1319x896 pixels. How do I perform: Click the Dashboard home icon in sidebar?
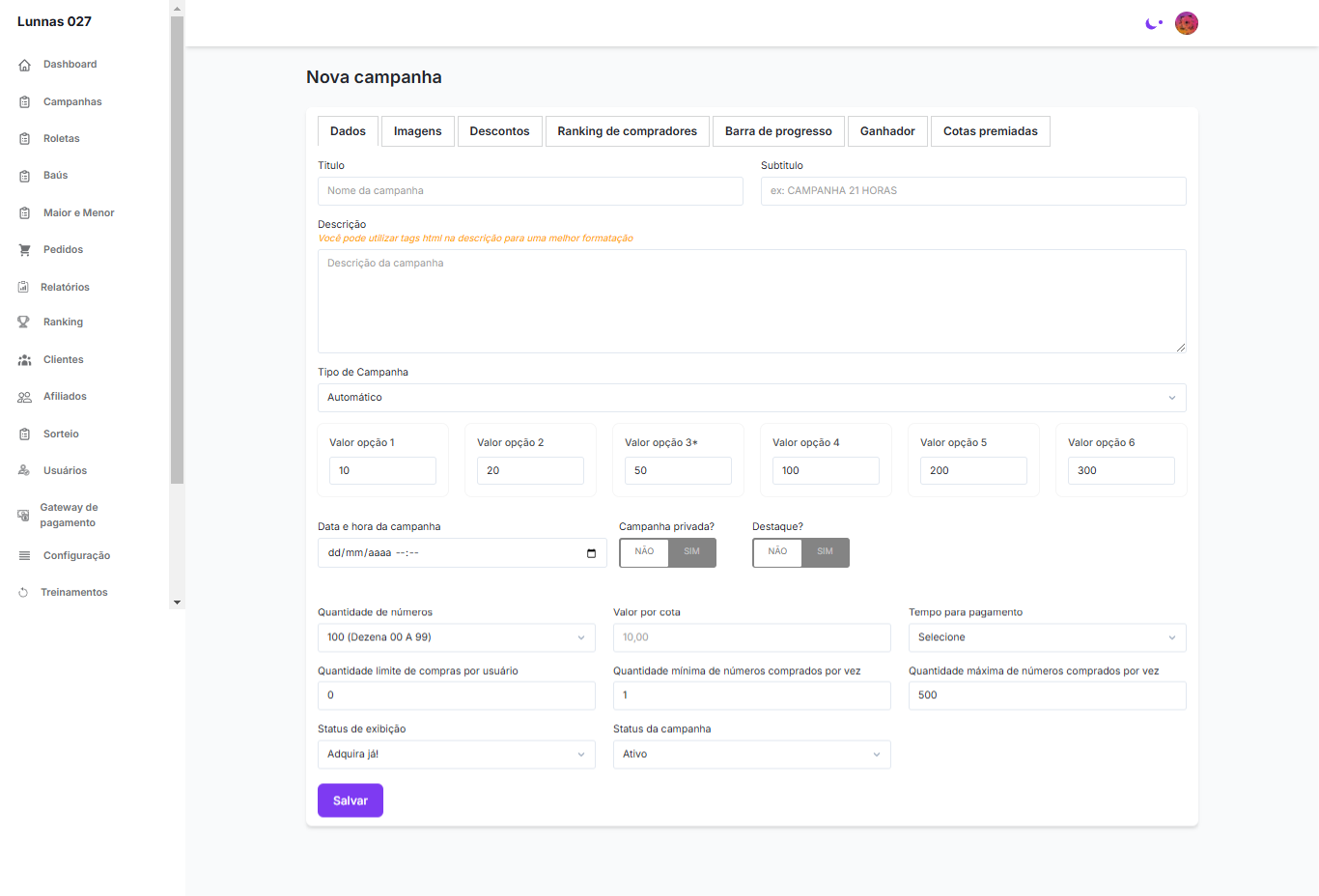pyautogui.click(x=25, y=65)
